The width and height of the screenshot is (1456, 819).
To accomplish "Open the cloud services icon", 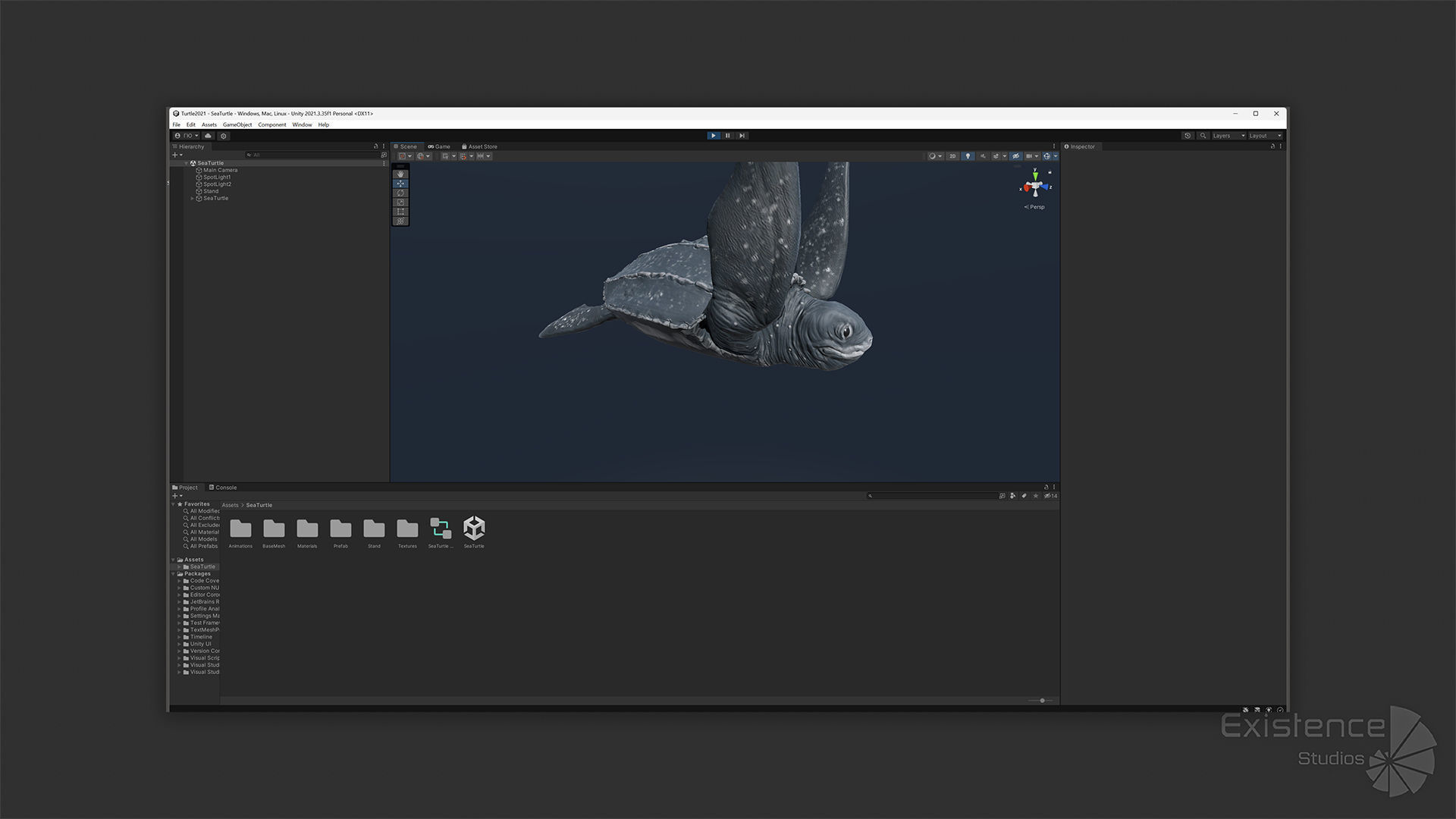I will [208, 136].
